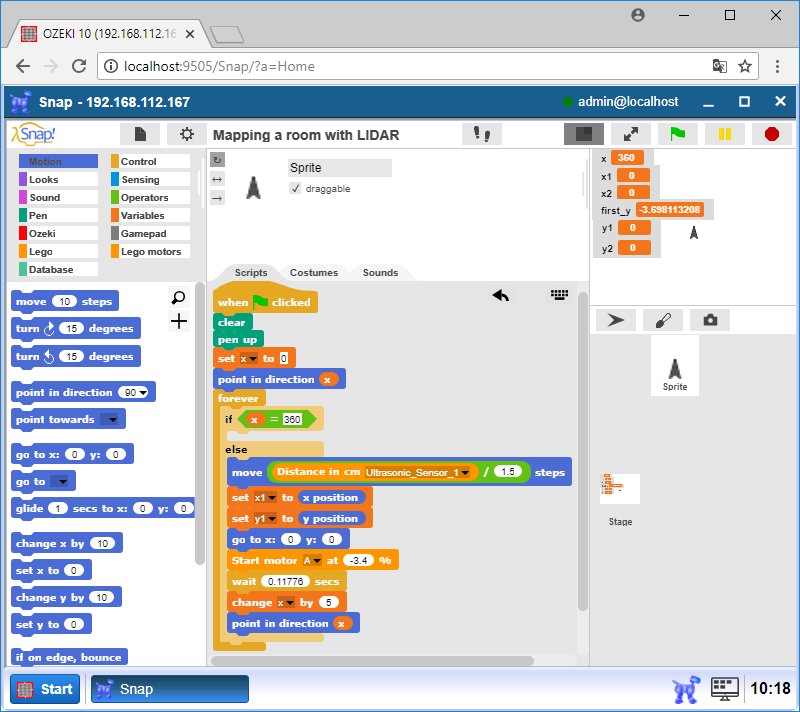The image size is (800, 712).
Task: Open the file document menu icon
Action: 140,134
